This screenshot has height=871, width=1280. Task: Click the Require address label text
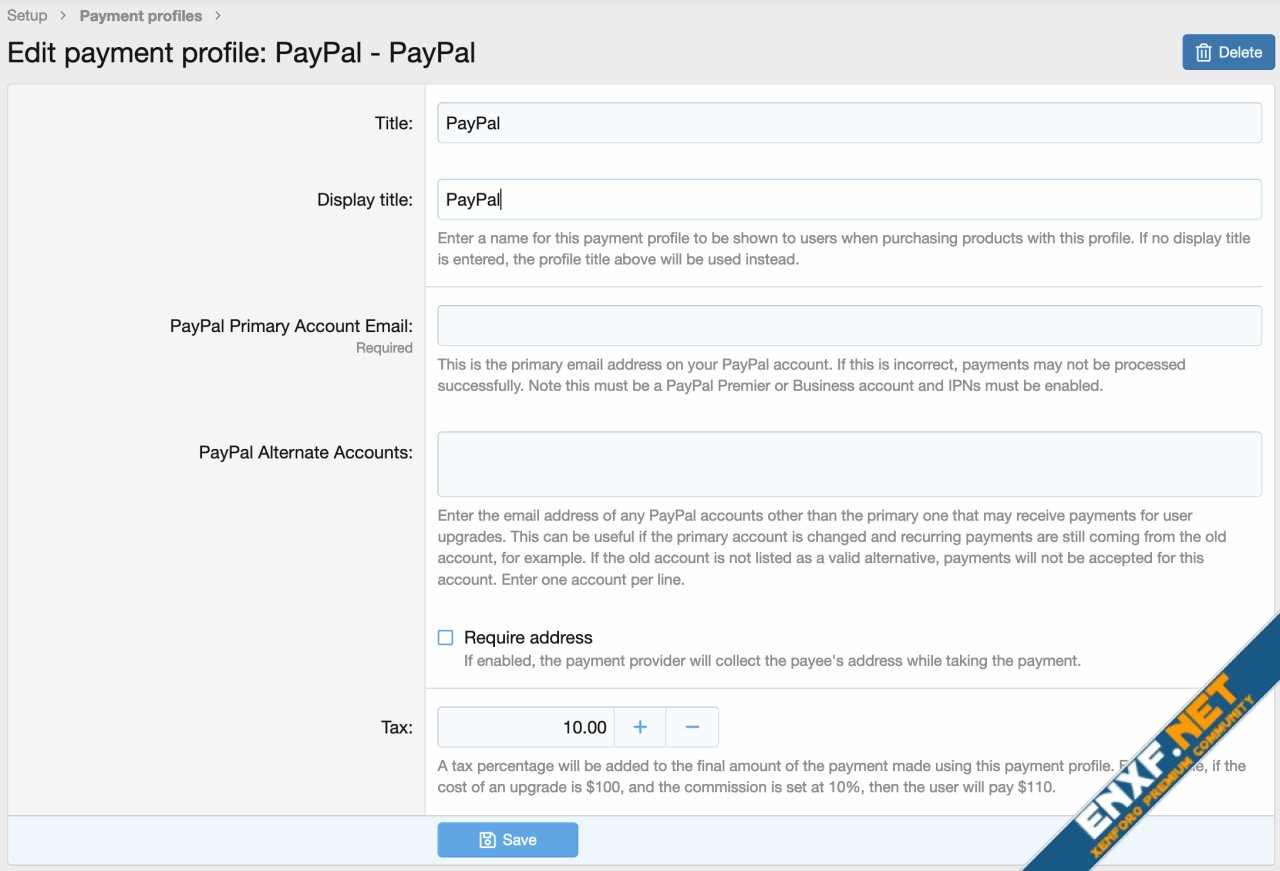(528, 637)
